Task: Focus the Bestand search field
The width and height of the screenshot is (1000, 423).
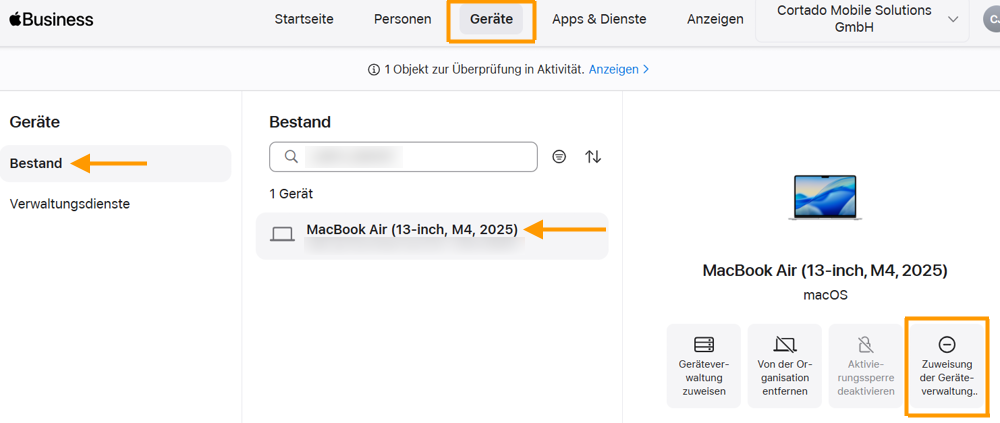Action: click(x=403, y=156)
